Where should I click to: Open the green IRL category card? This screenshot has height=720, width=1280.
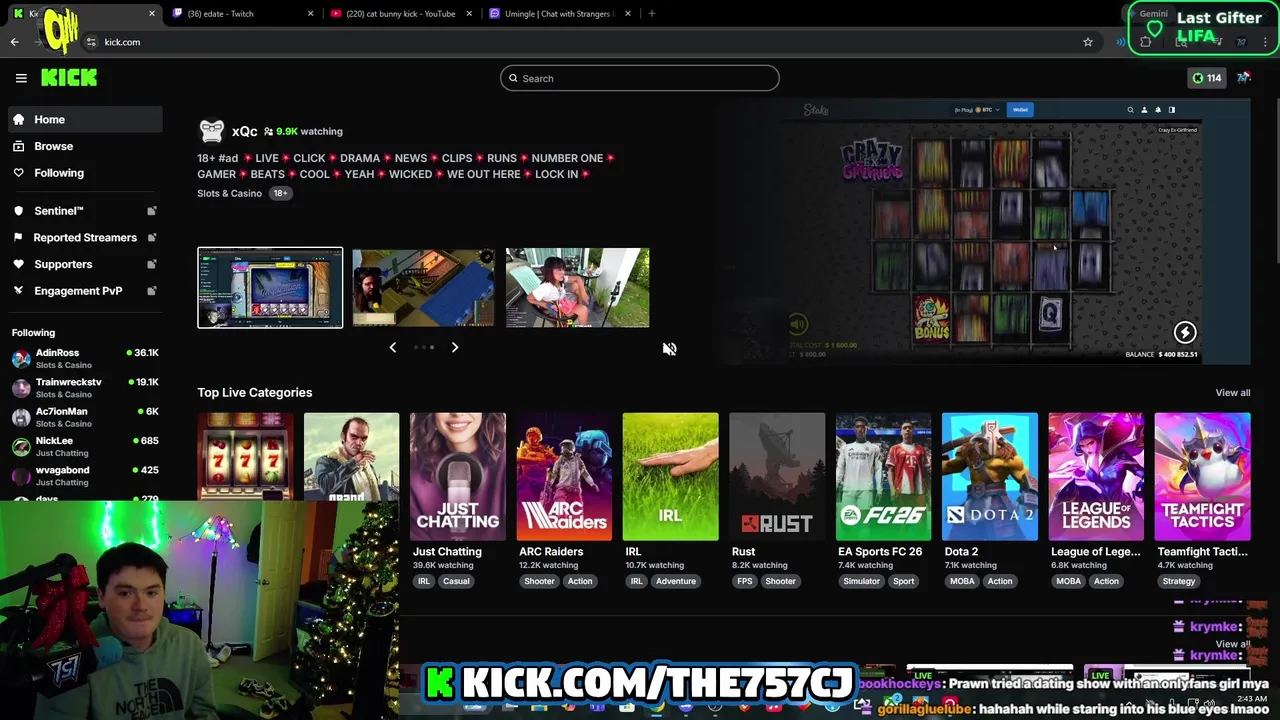pyautogui.click(x=670, y=476)
